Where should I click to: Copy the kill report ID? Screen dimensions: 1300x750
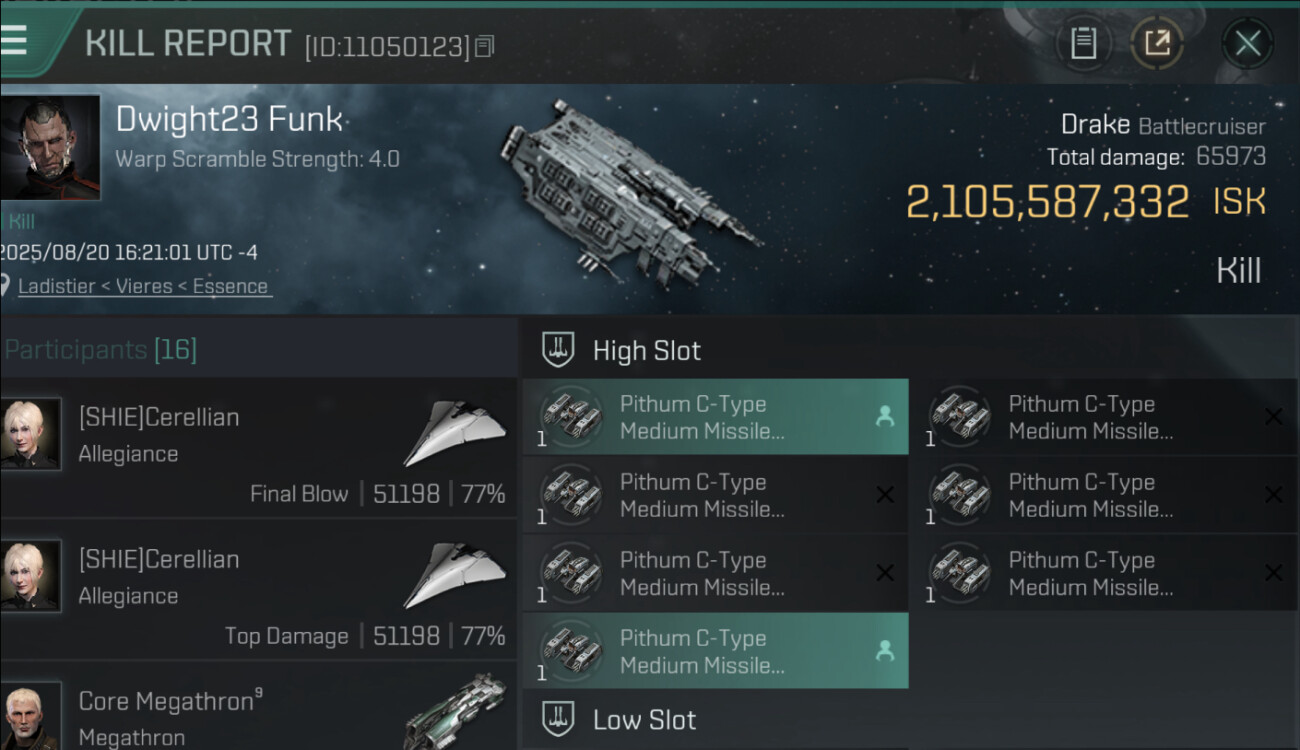485,46
